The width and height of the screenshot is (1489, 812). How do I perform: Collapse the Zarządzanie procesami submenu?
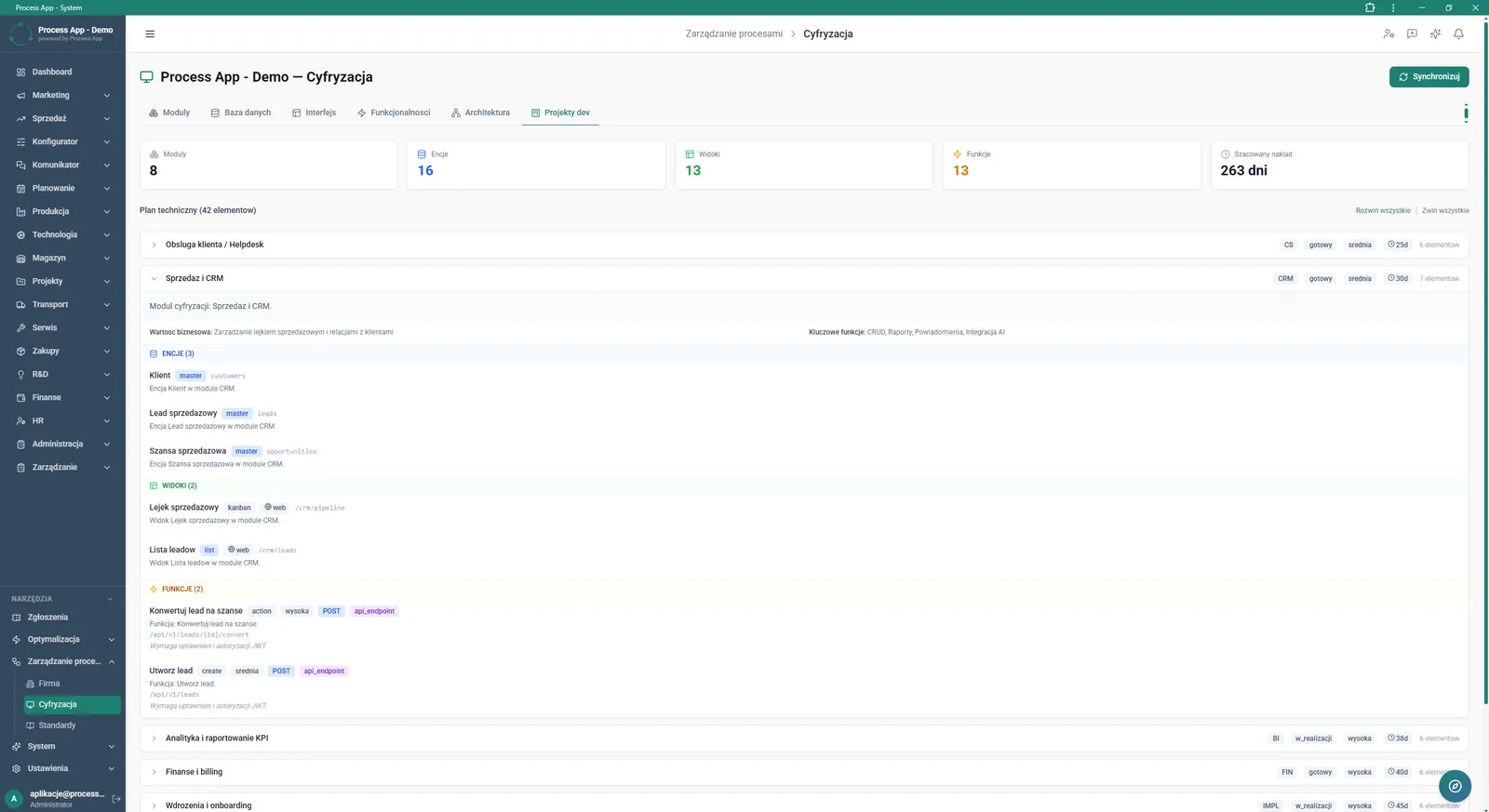[112, 661]
